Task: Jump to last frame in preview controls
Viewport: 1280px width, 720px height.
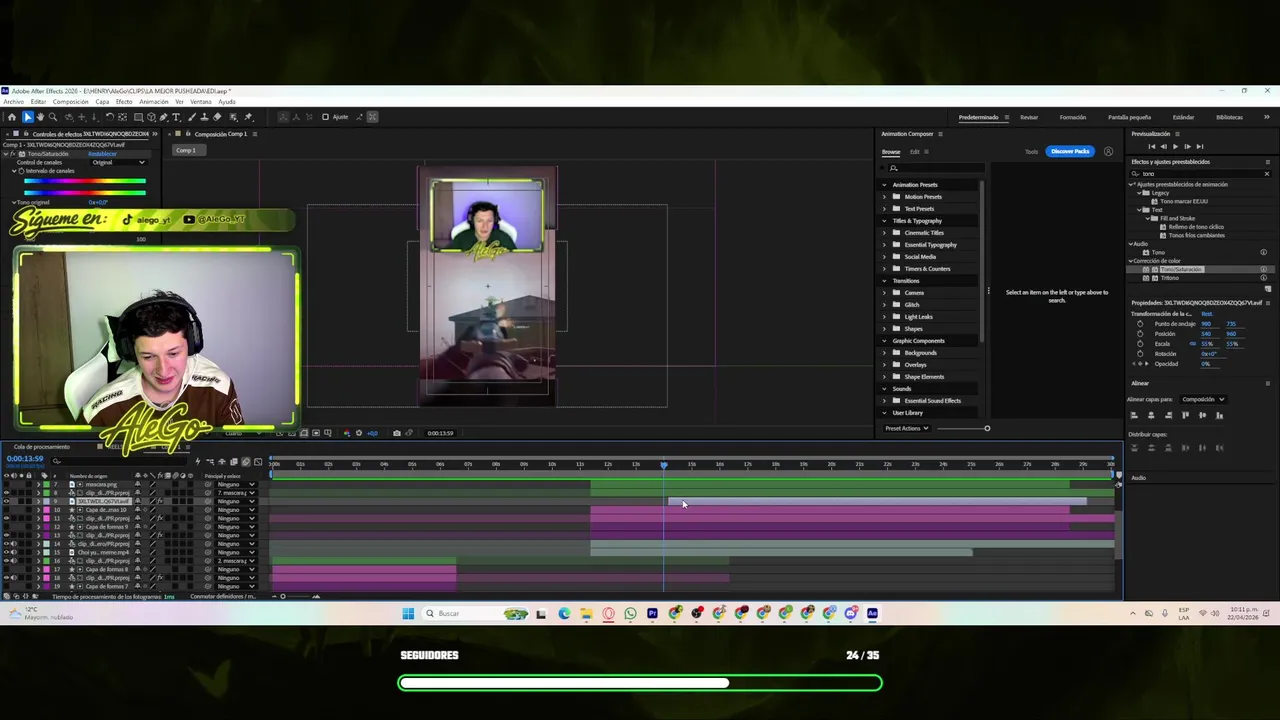Action: click(x=1200, y=147)
